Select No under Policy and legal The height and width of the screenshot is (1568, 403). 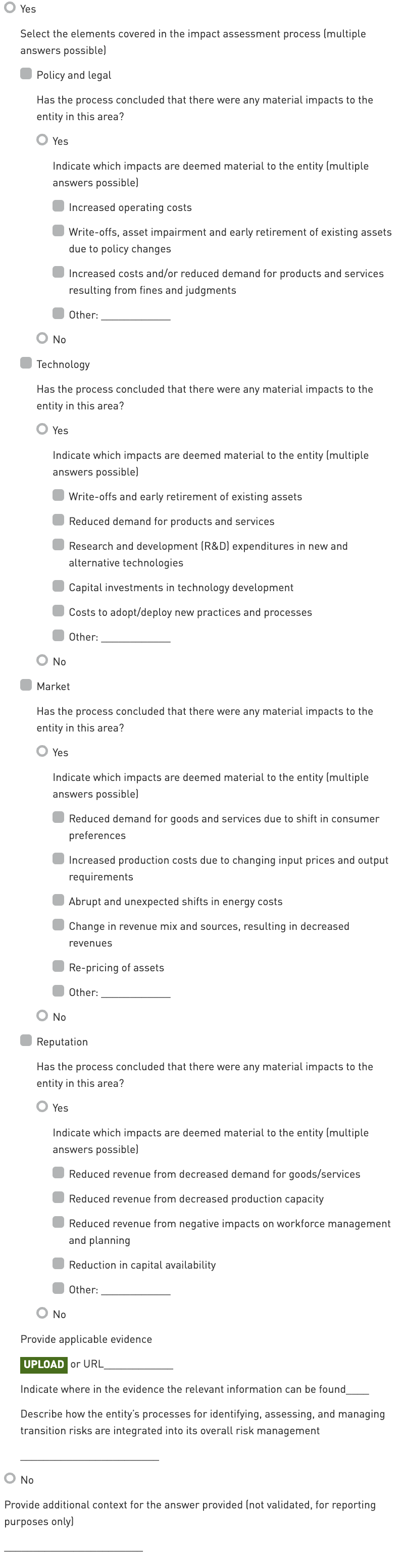tap(42, 338)
